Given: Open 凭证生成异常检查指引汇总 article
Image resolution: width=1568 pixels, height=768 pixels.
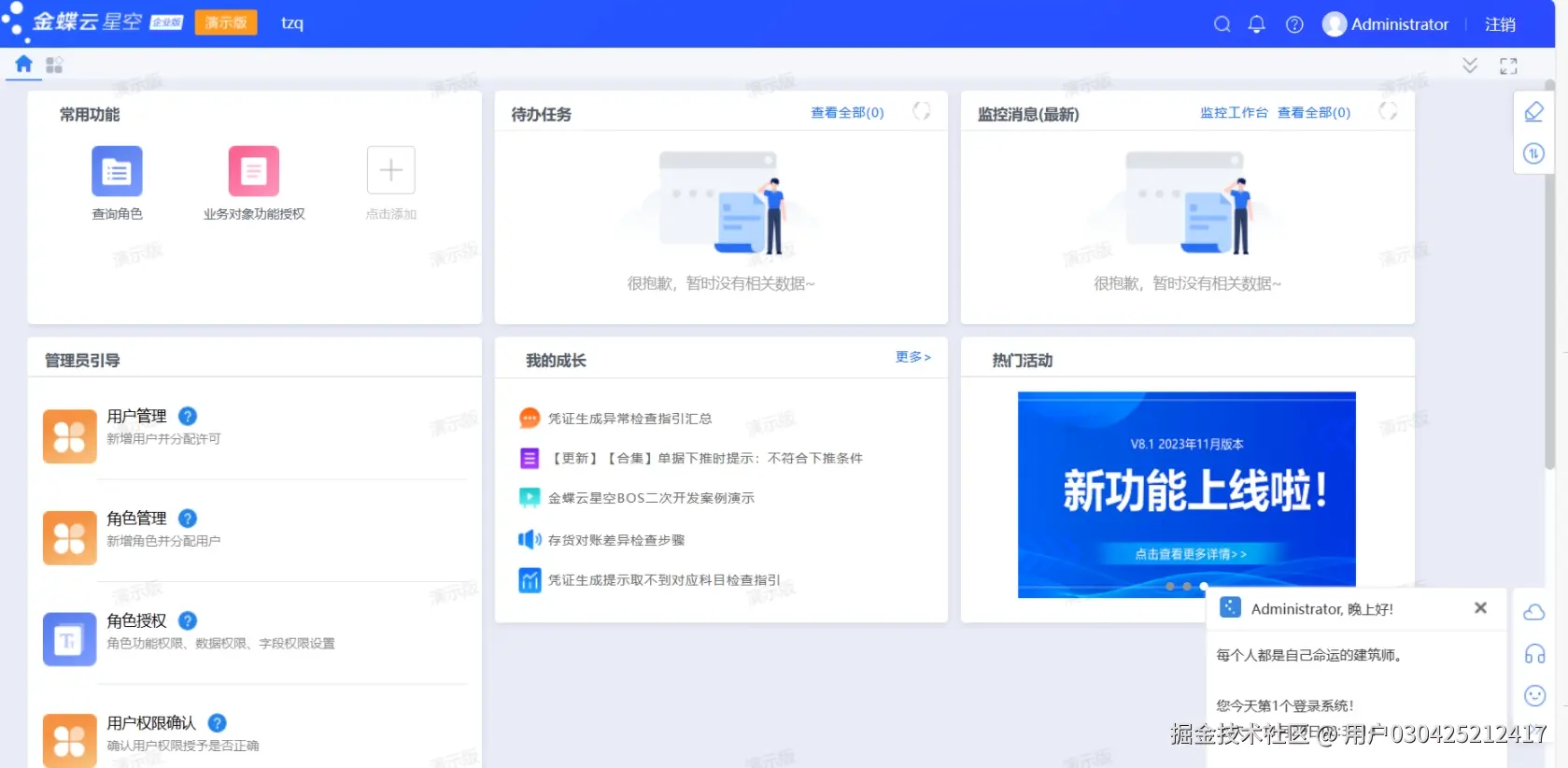Looking at the screenshot, I should (629, 419).
